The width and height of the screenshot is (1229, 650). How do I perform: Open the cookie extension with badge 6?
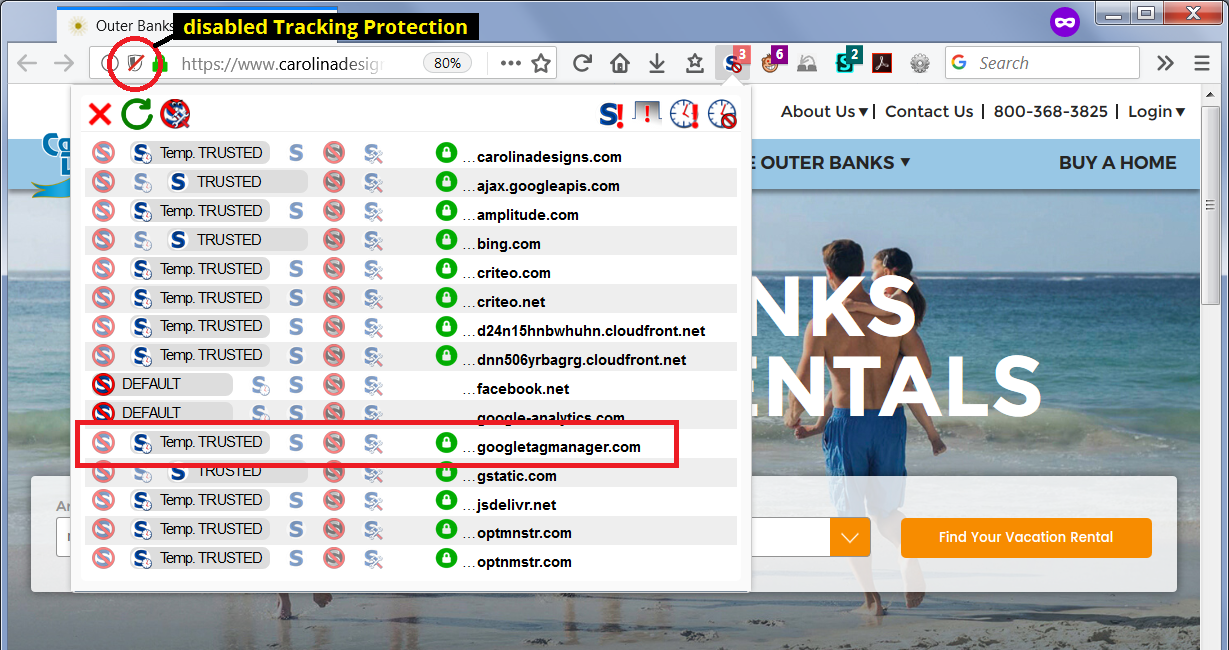click(771, 63)
